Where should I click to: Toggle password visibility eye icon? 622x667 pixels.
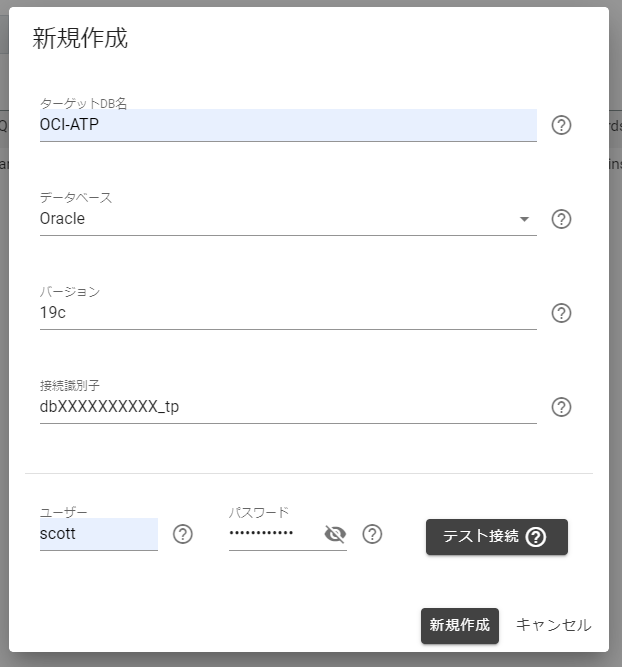[335, 534]
